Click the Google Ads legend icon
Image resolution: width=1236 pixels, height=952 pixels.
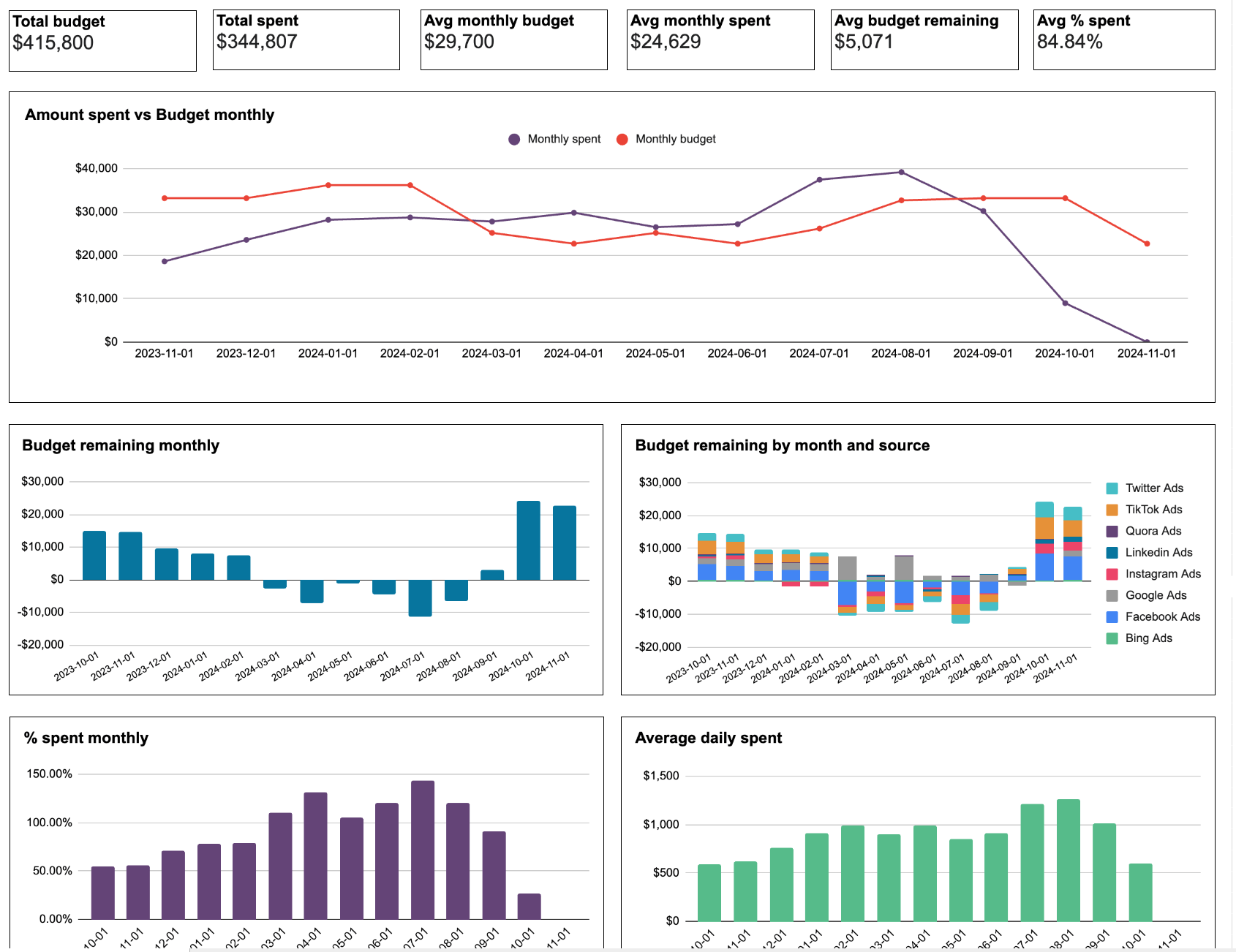click(1112, 595)
